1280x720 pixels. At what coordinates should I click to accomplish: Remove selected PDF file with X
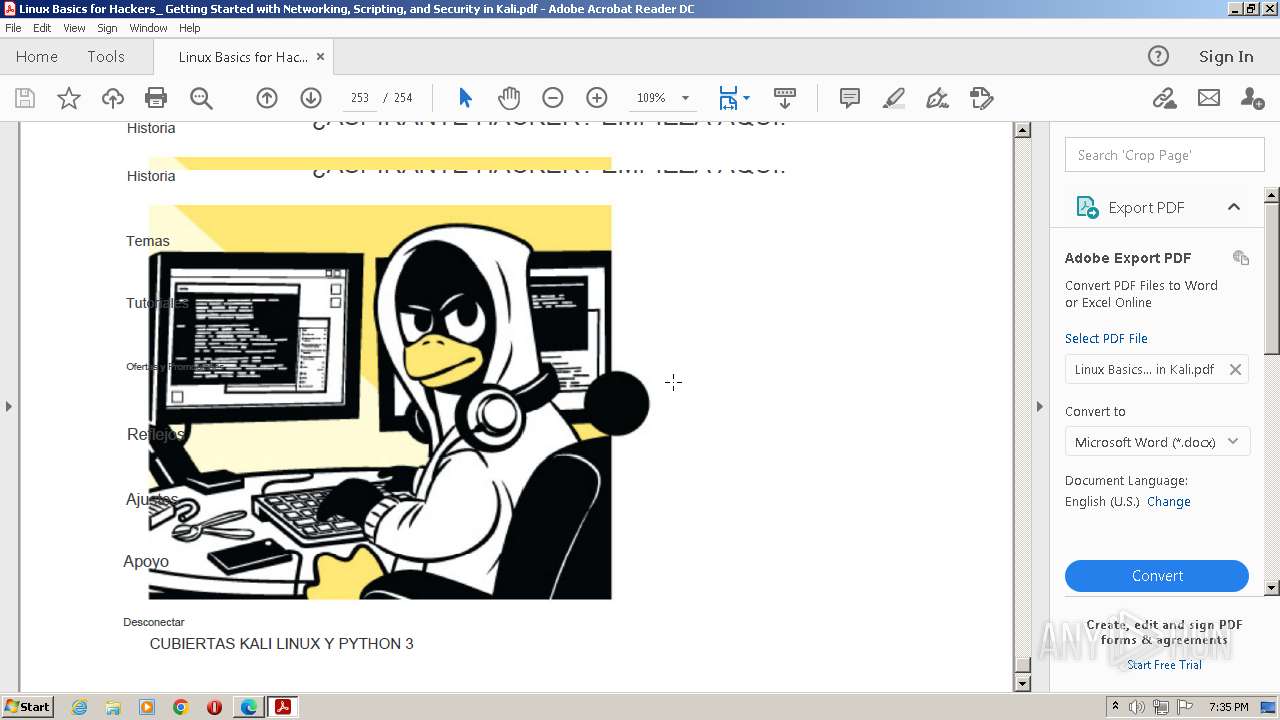pyautogui.click(x=1236, y=369)
